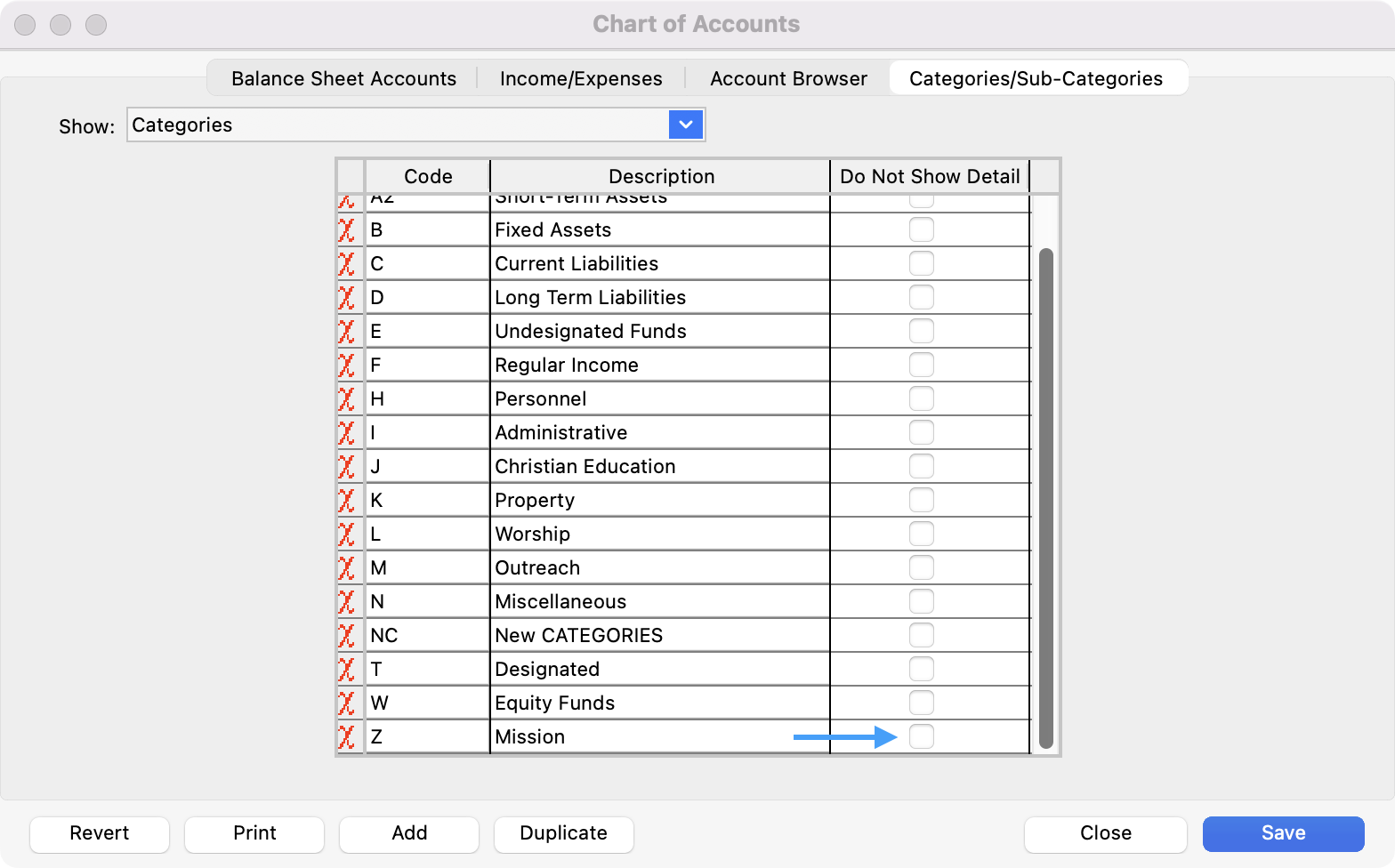Click the red delete icon for Fixed Assets

(x=347, y=230)
